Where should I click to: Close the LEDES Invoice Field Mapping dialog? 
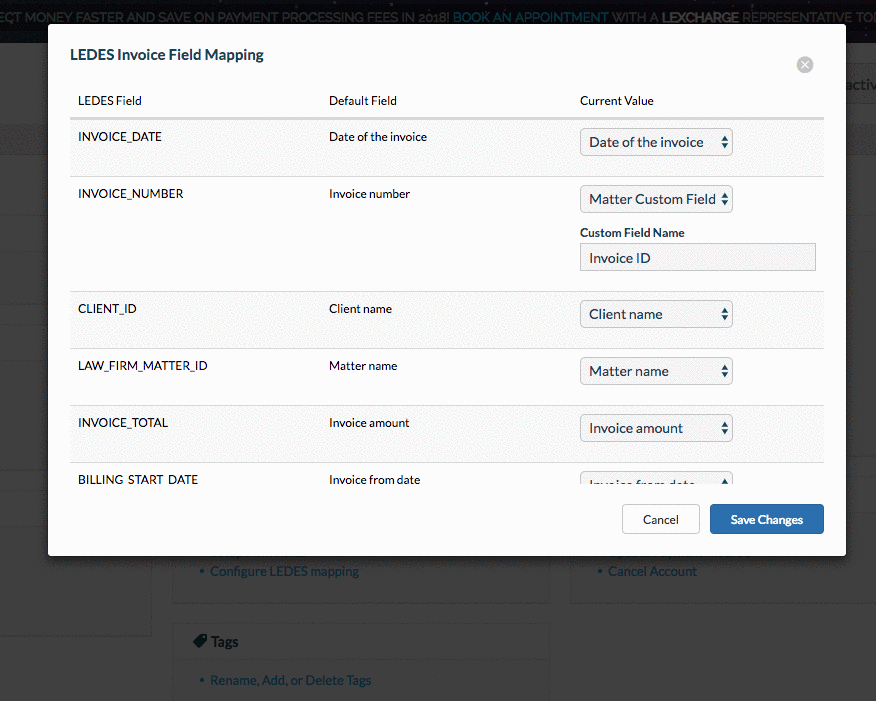804,64
